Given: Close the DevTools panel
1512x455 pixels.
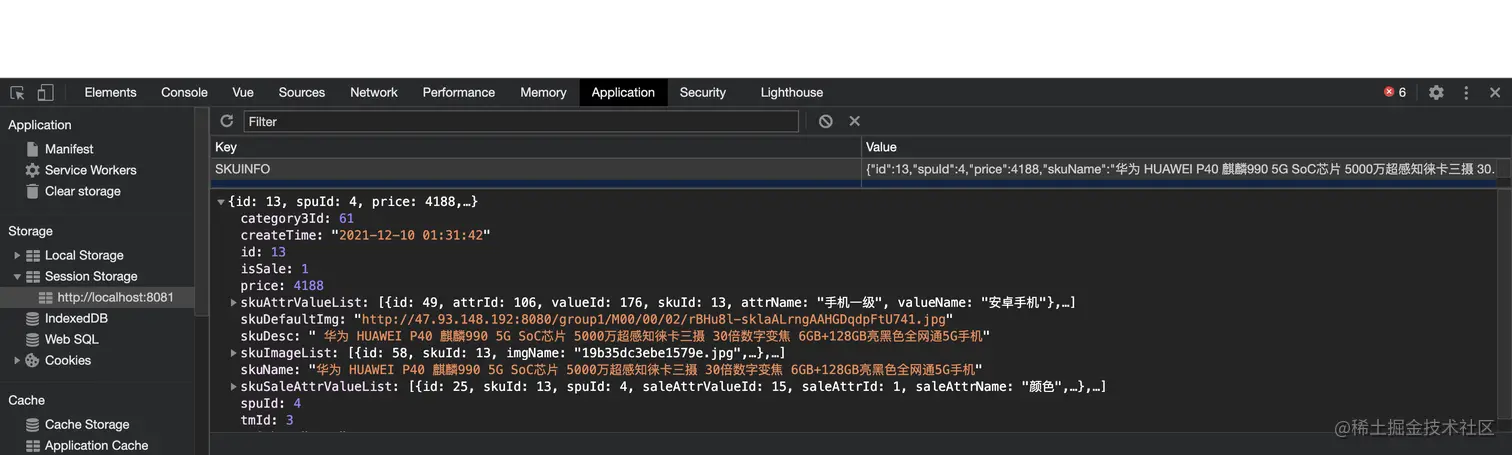Looking at the screenshot, I should pyautogui.click(x=1495, y=92).
